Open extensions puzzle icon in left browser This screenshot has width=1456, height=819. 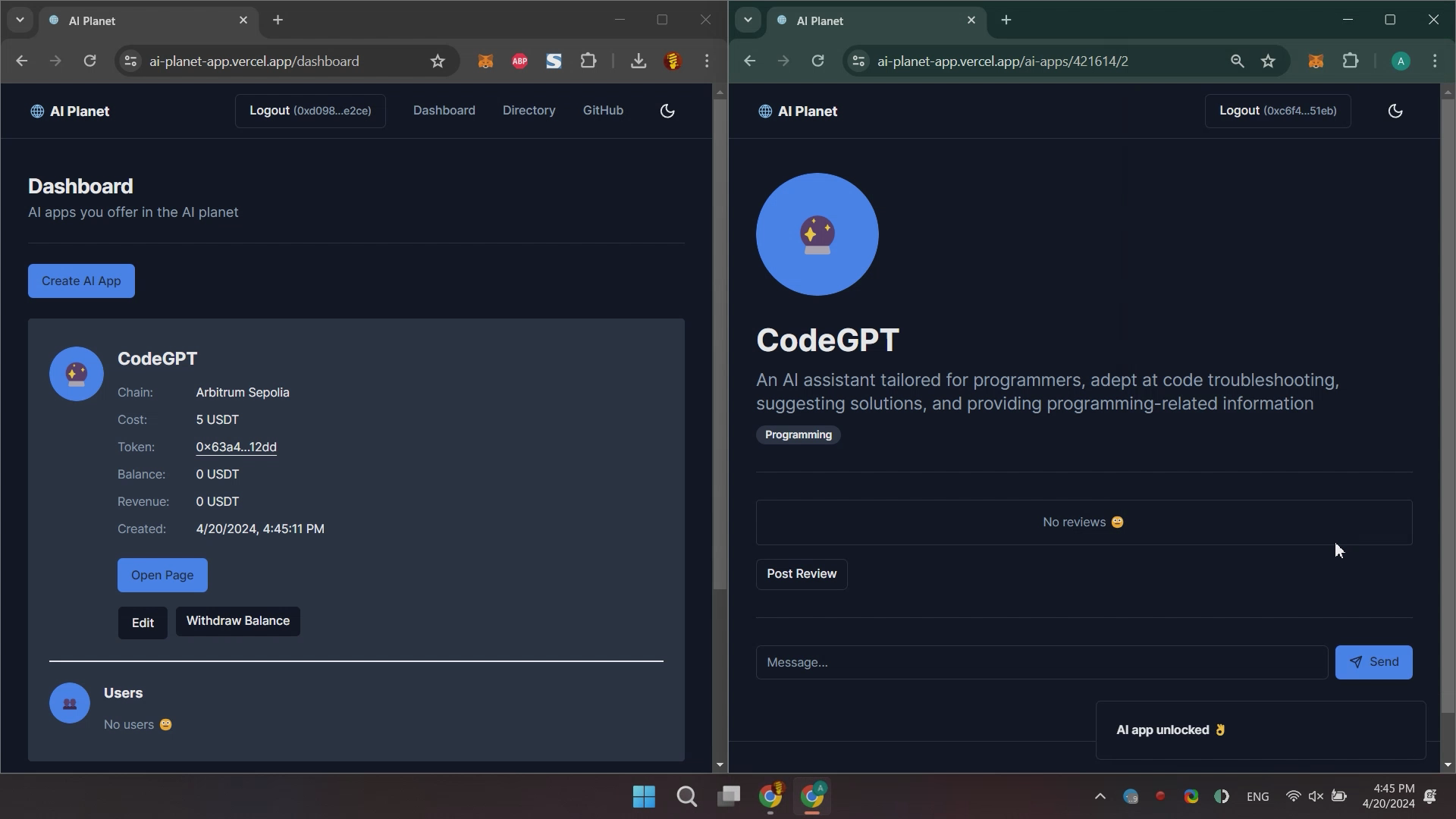tap(588, 61)
